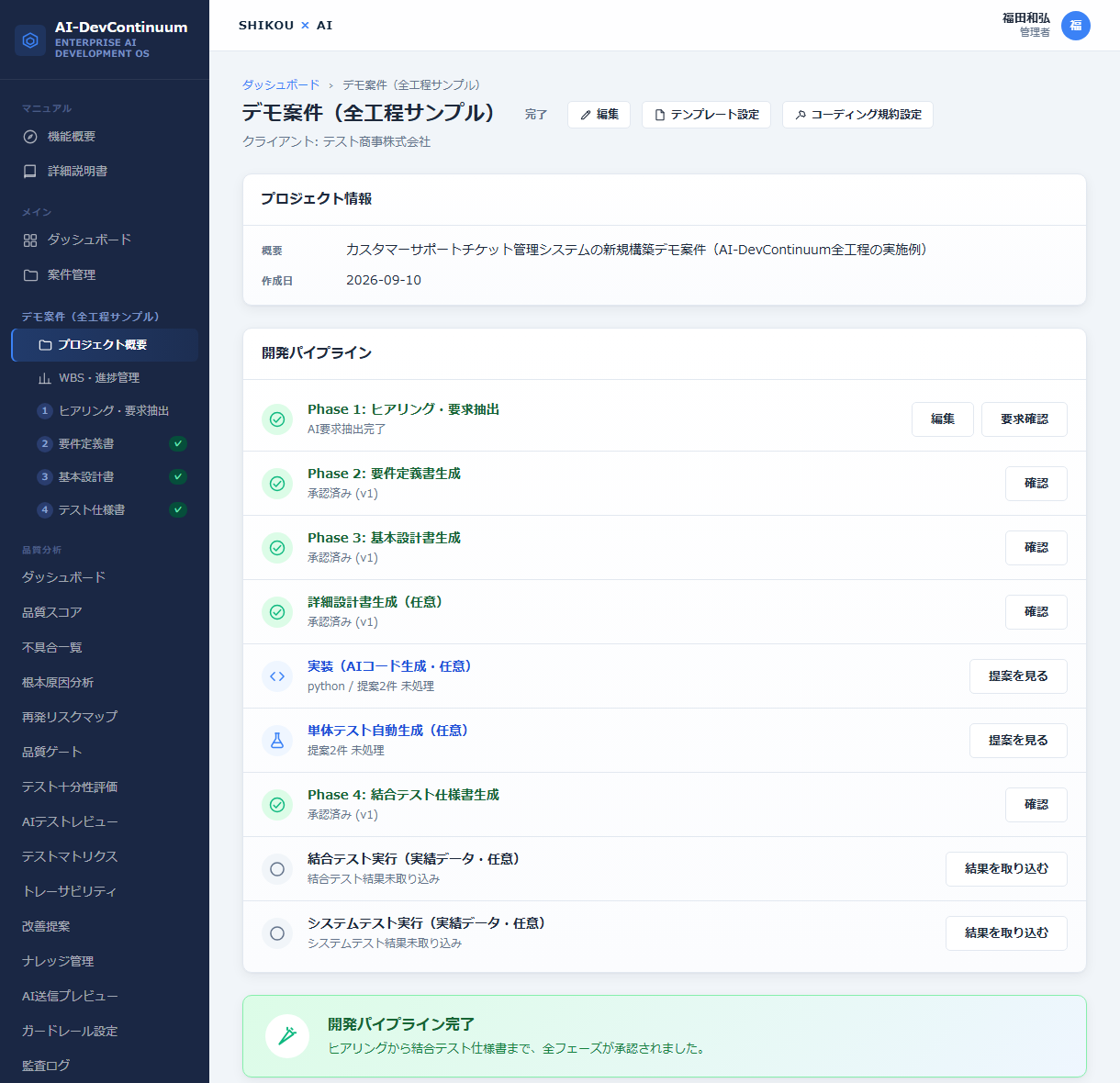Click green check badge on 要件定義書 row
Screen dimensions: 1120x1083
[178, 444]
